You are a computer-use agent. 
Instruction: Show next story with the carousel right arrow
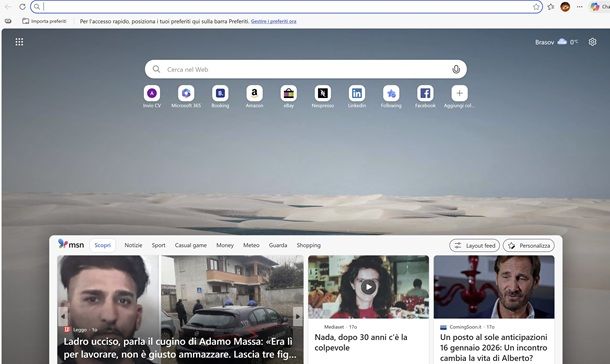click(x=298, y=316)
